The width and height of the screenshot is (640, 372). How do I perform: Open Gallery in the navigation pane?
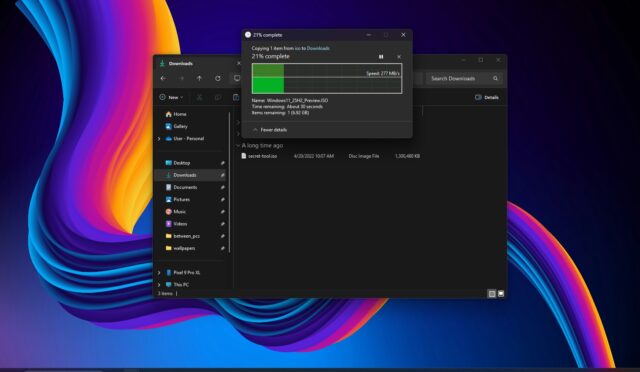click(176, 127)
